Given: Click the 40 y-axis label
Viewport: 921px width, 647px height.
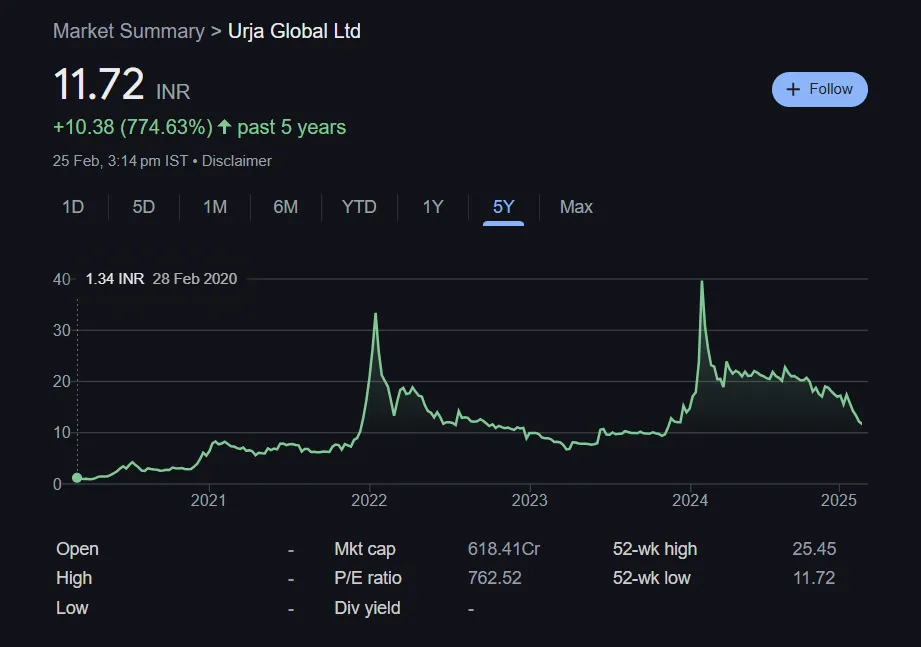Looking at the screenshot, I should pyautogui.click(x=62, y=279).
